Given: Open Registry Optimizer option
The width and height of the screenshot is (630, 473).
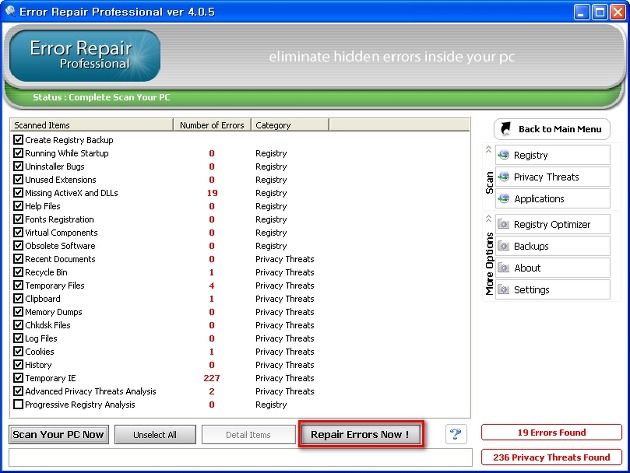Looking at the screenshot, I should coord(553,224).
